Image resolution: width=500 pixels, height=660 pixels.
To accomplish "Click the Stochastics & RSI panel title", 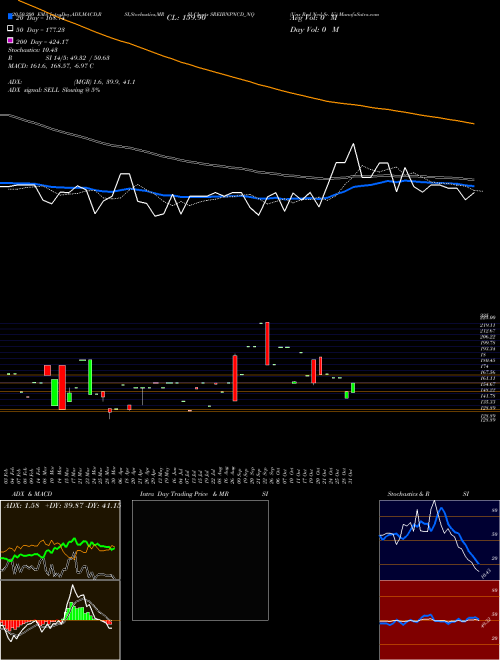I will pos(428,494).
